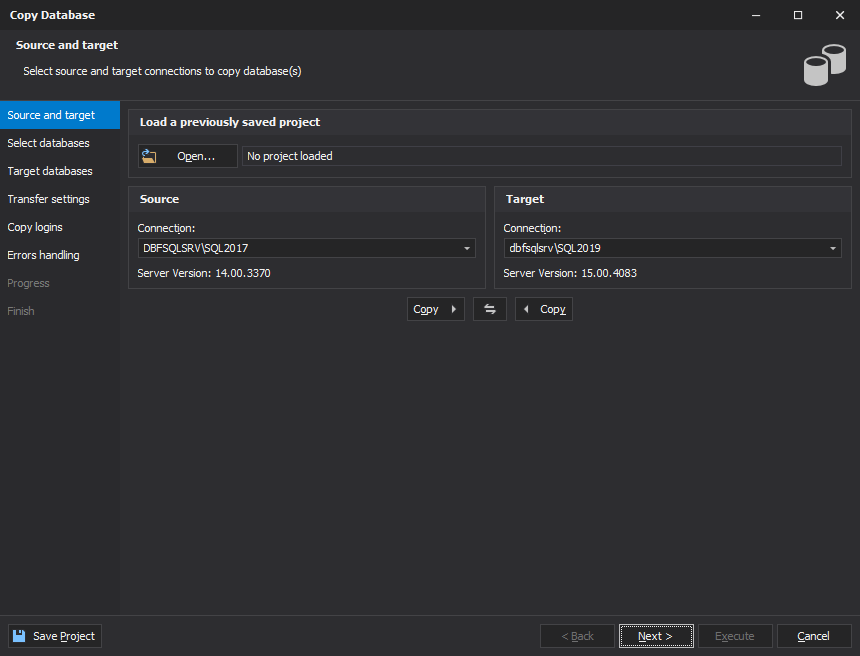The width and height of the screenshot is (860, 656).
Task: Go to Select databases step
Action: (60, 143)
